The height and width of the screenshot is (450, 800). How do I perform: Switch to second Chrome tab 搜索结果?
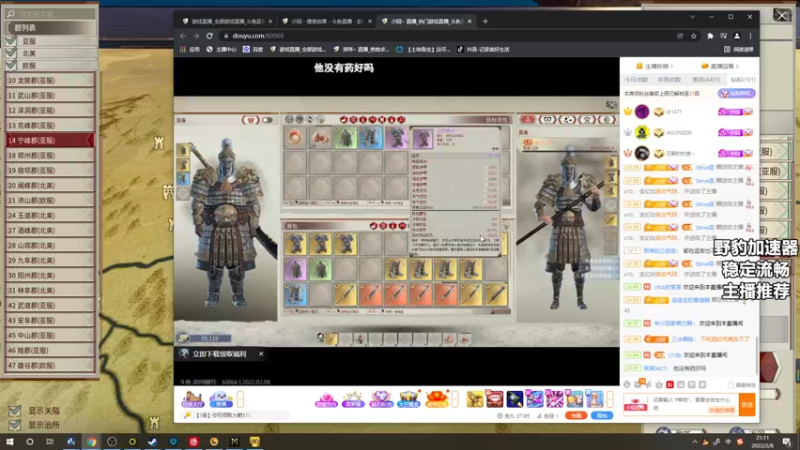coord(327,21)
